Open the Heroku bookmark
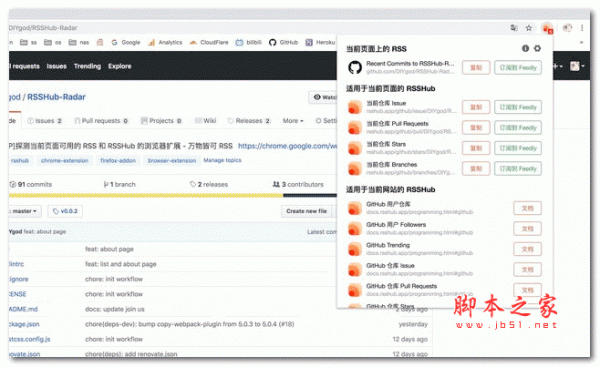600x367 pixels. pos(321,42)
